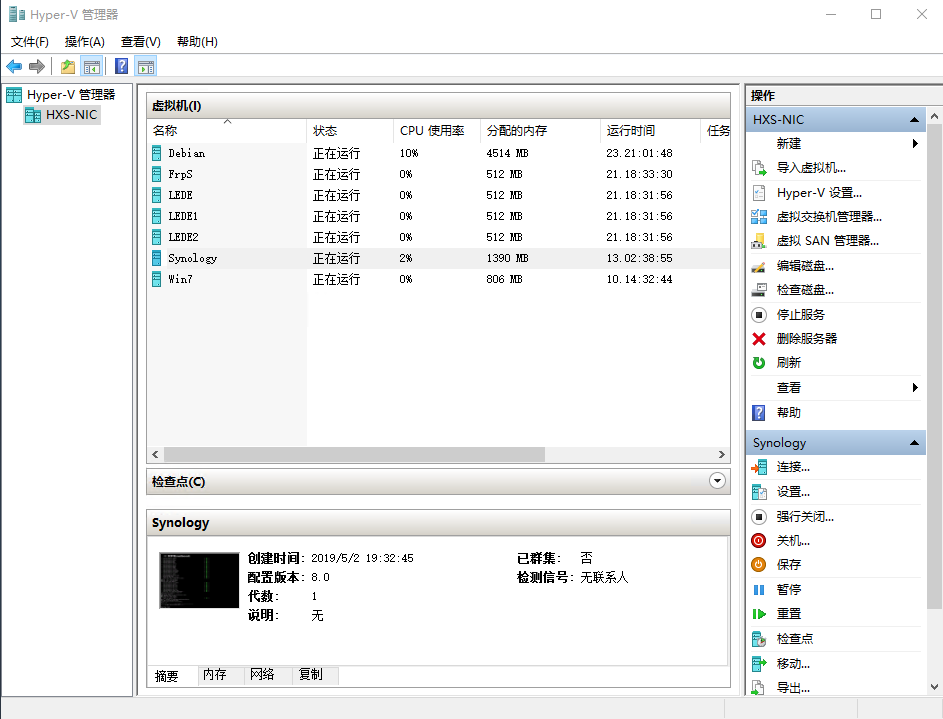Collapse the HXS-NIC actions section
Image resolution: width=943 pixels, height=719 pixels.
[914, 120]
